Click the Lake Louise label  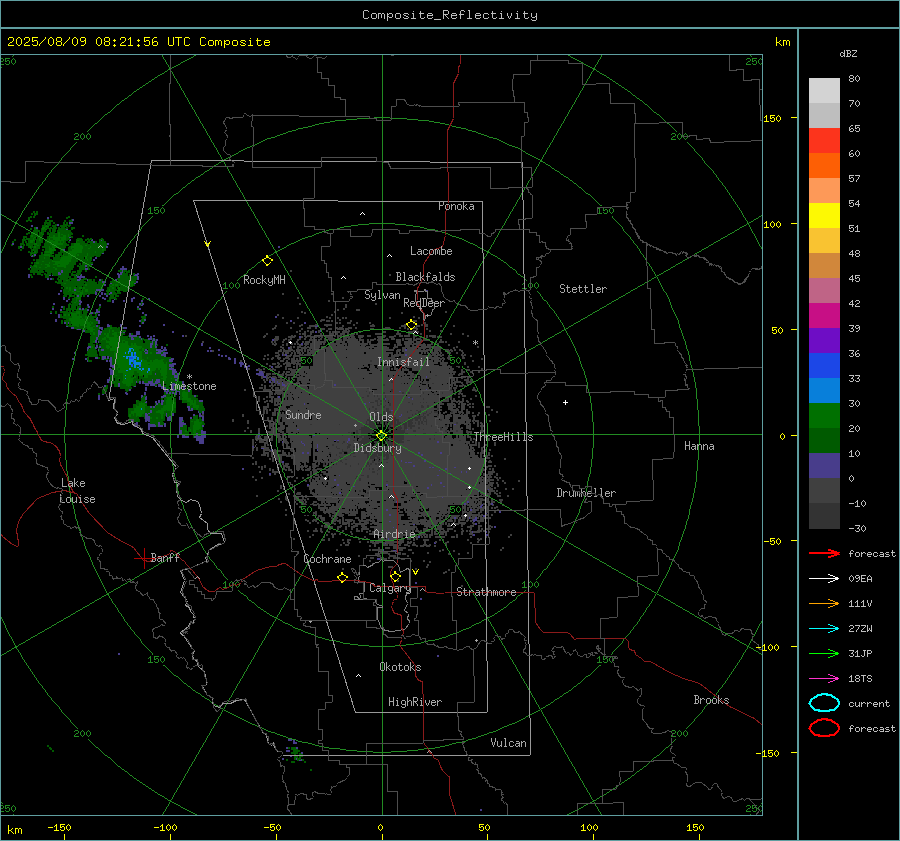click(x=77, y=491)
